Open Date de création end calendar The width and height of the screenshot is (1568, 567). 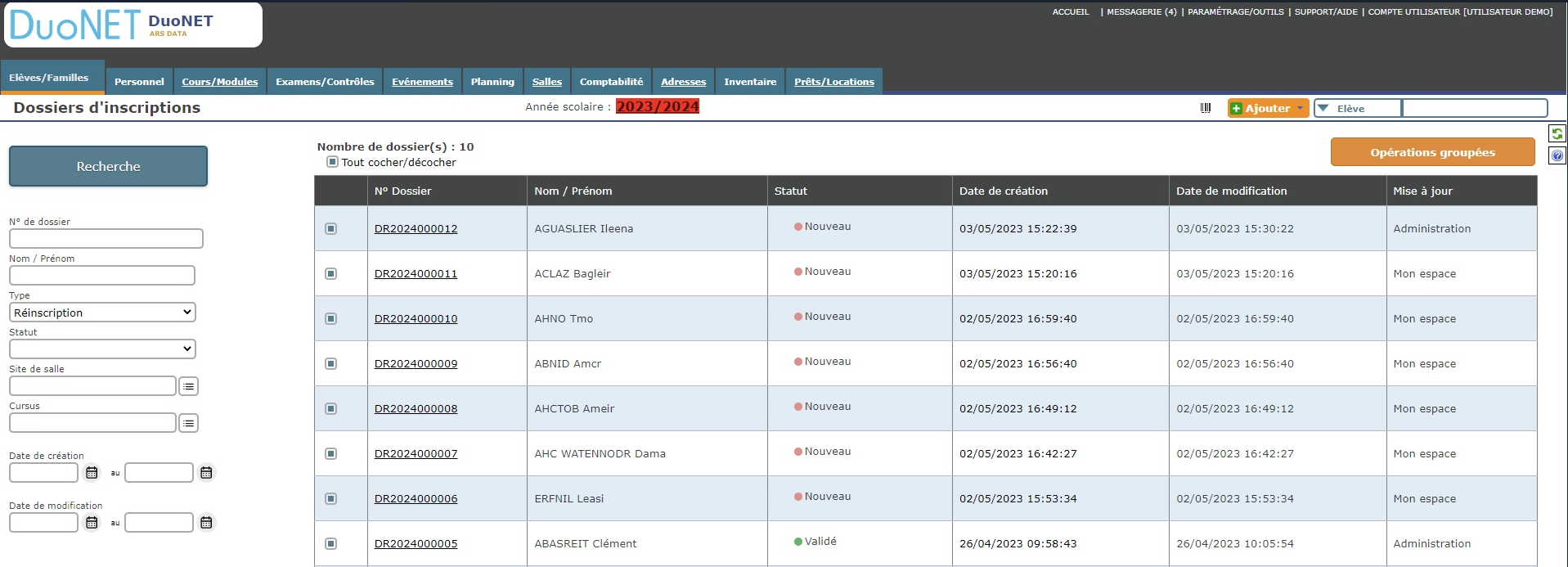pos(206,473)
